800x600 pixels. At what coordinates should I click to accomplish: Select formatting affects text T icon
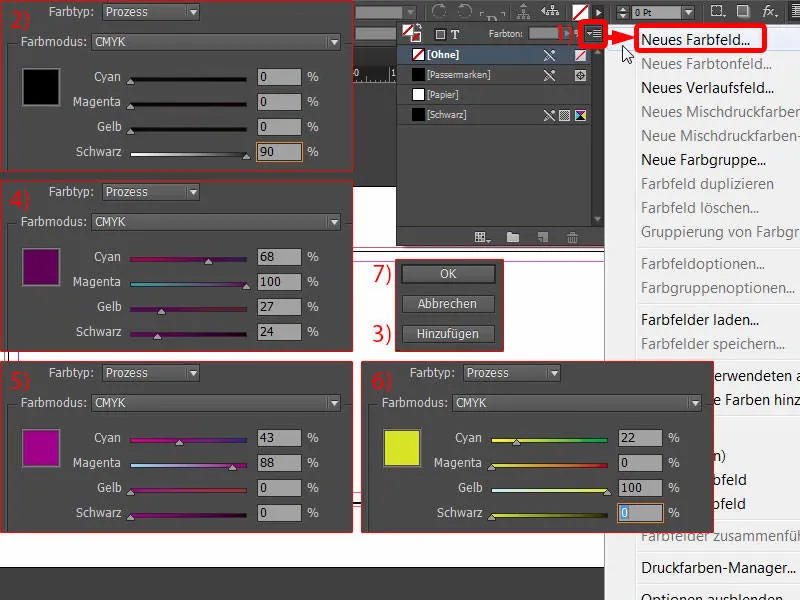[x=455, y=34]
